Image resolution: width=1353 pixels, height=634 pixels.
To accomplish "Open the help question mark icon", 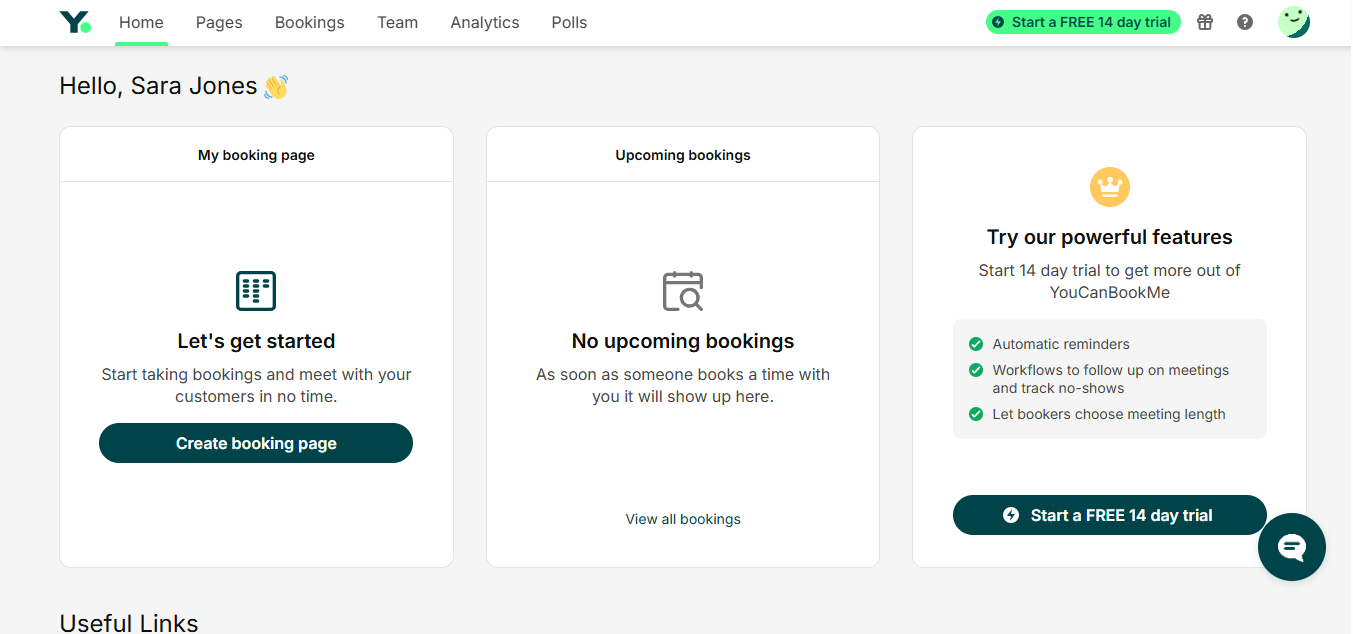I will (1245, 22).
